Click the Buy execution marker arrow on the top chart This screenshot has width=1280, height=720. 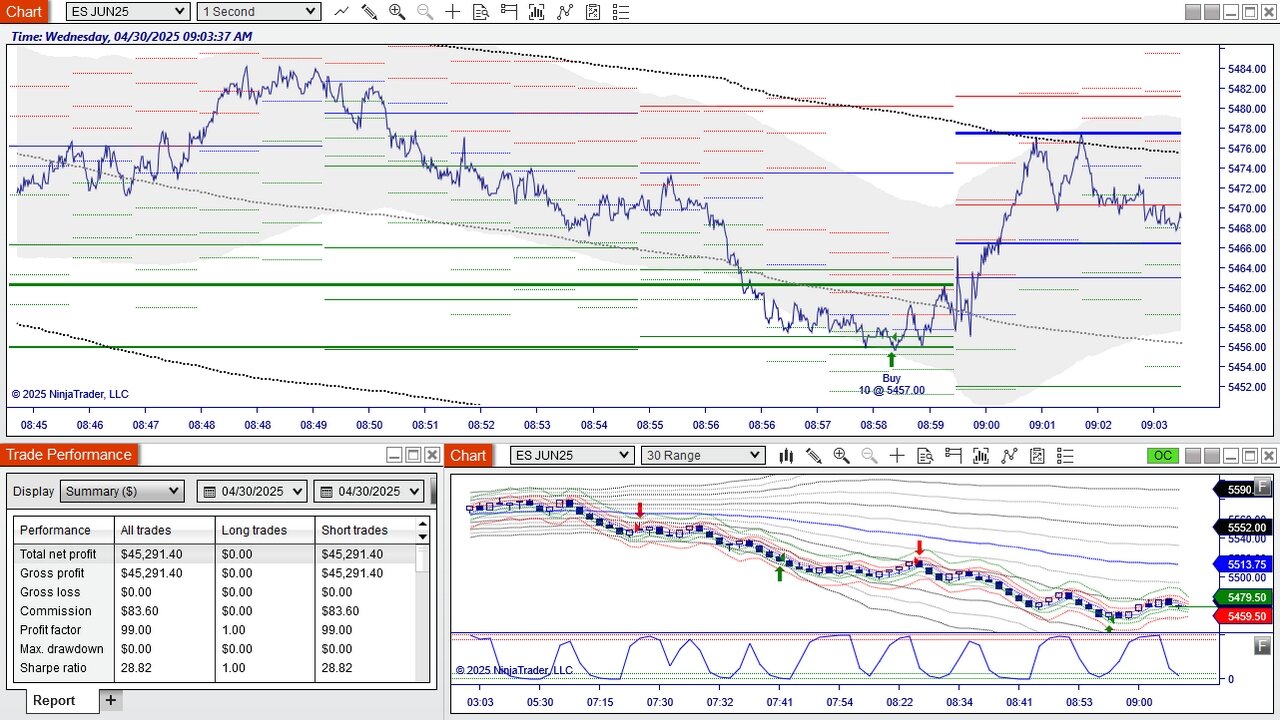tap(892, 359)
